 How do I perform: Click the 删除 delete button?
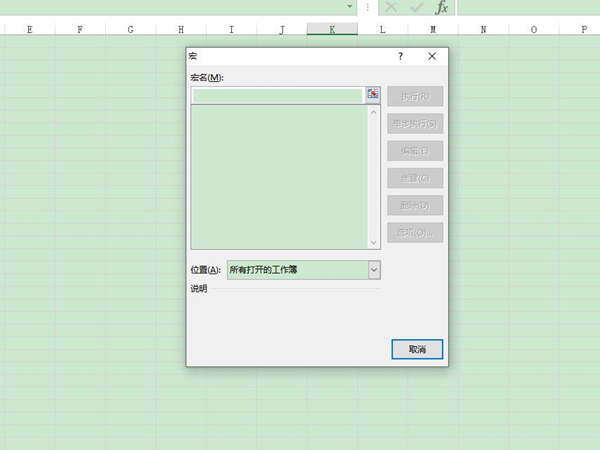tap(414, 205)
